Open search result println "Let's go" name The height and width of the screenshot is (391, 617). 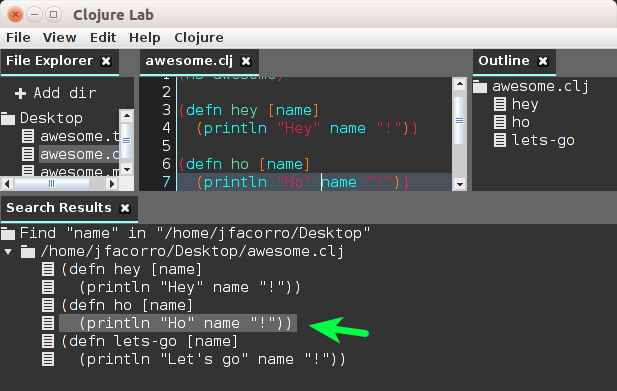(x=212, y=360)
